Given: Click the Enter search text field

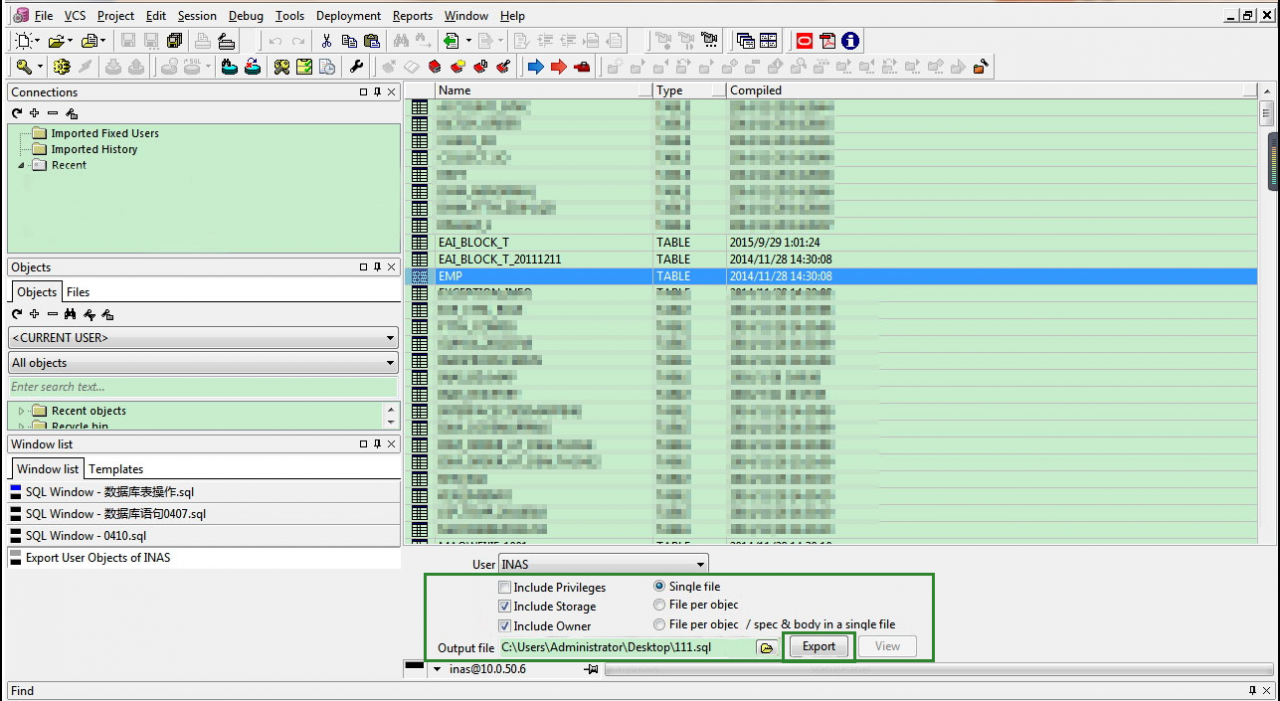Looking at the screenshot, I should point(203,387).
